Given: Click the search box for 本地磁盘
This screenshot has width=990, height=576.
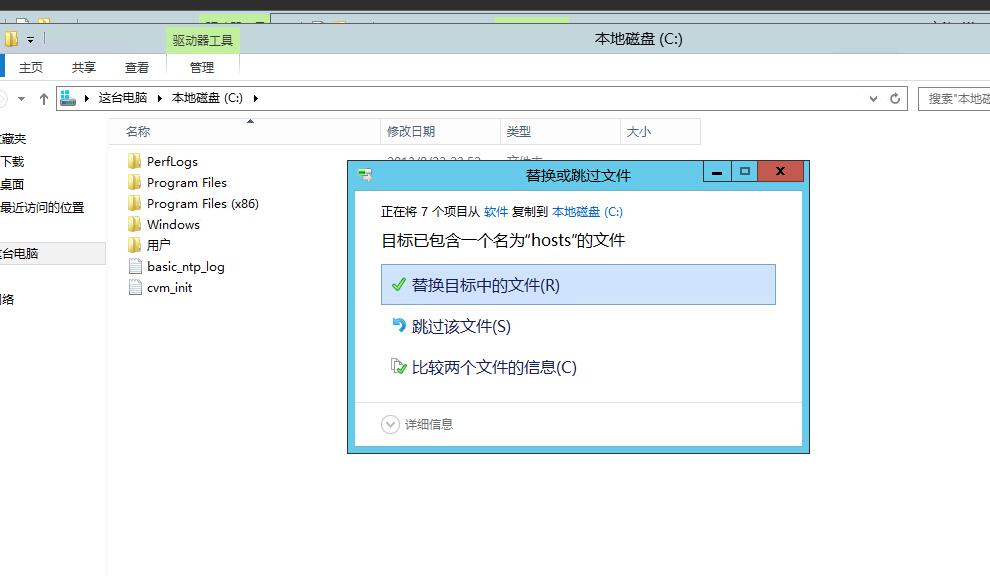Looking at the screenshot, I should [955, 98].
